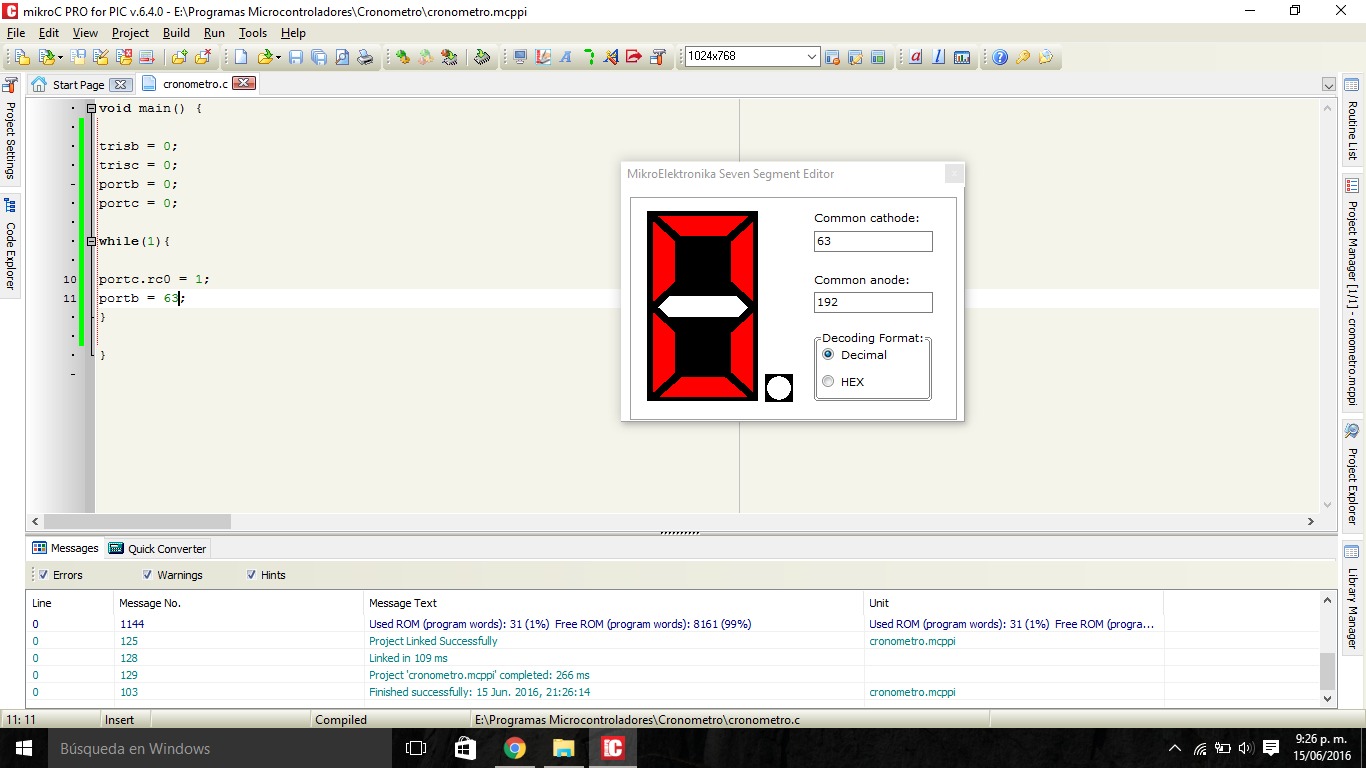Click the New Project toolbar icon
1366x768 pixels.
coord(22,57)
